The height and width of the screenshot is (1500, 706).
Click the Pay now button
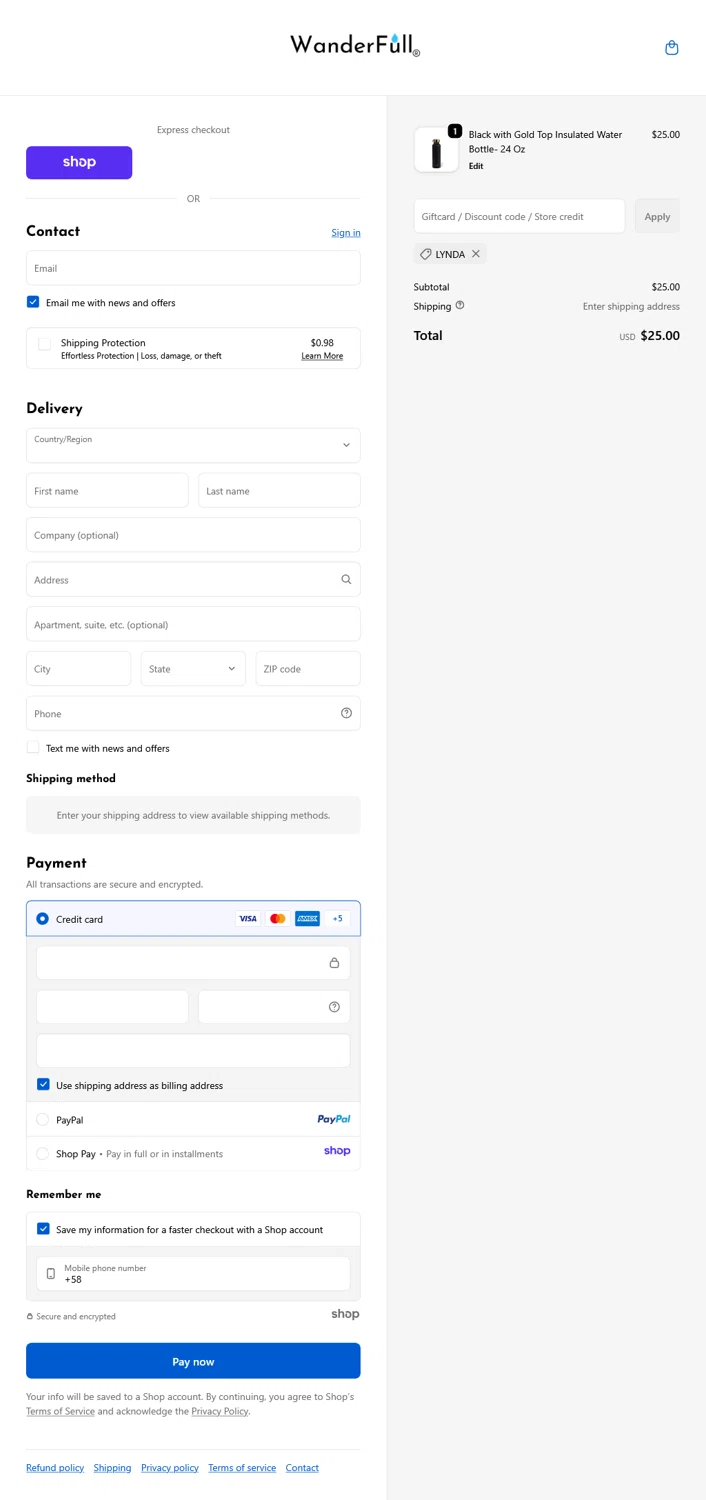coord(193,1361)
